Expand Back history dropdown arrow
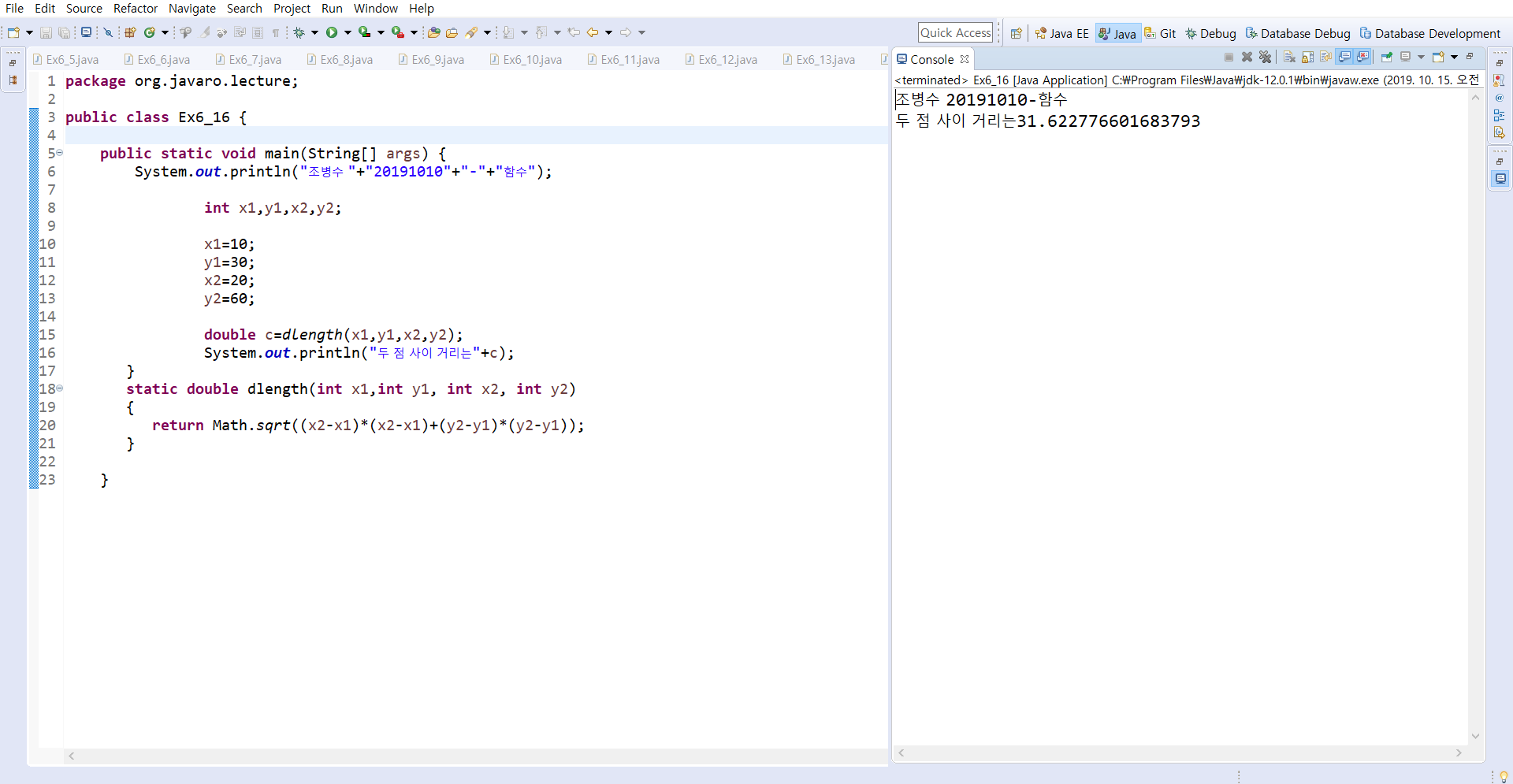 pos(608,32)
